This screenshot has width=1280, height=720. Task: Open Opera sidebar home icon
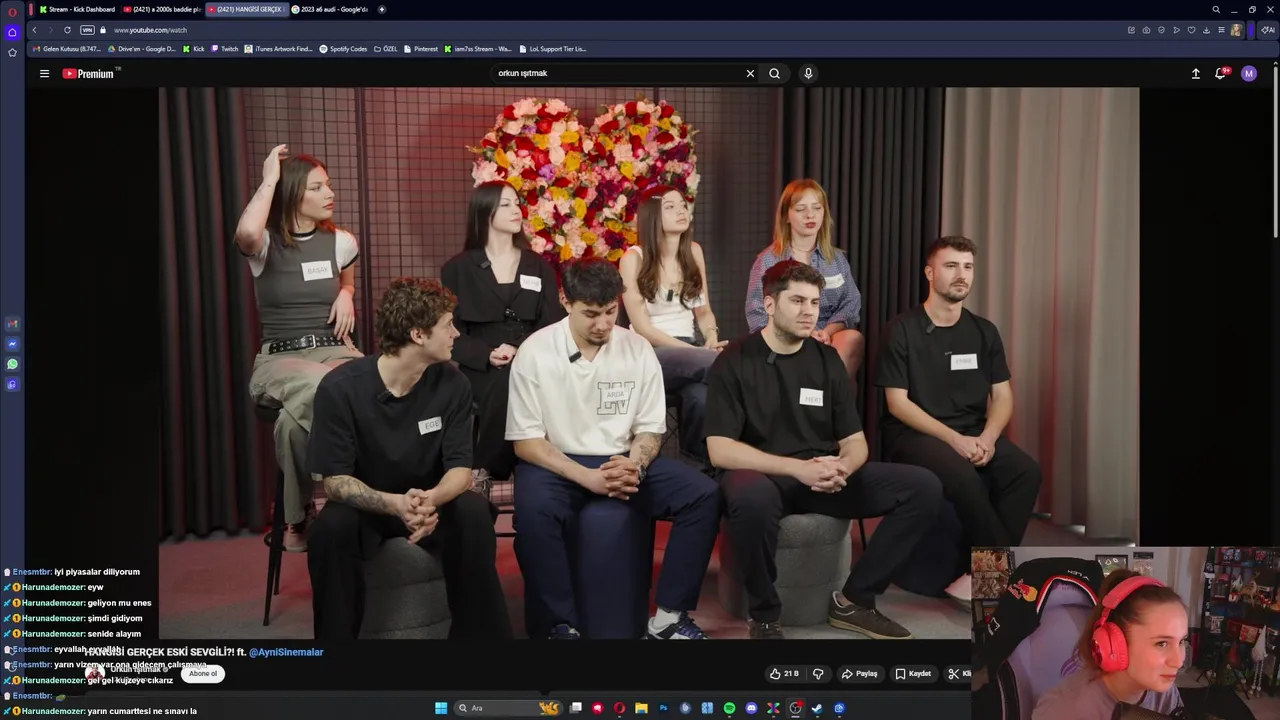tap(12, 32)
